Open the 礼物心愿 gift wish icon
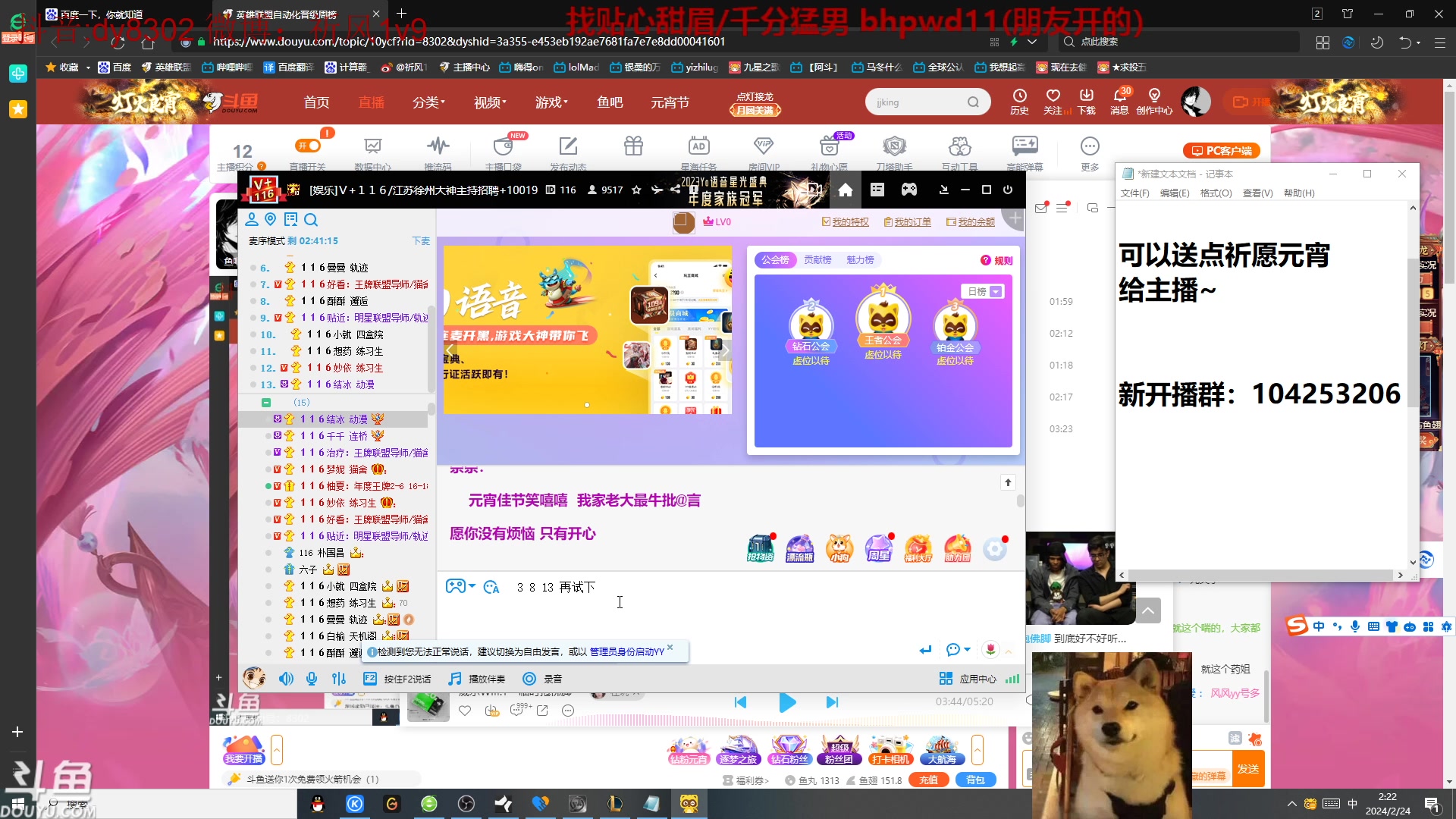The image size is (1456, 819). [829, 146]
